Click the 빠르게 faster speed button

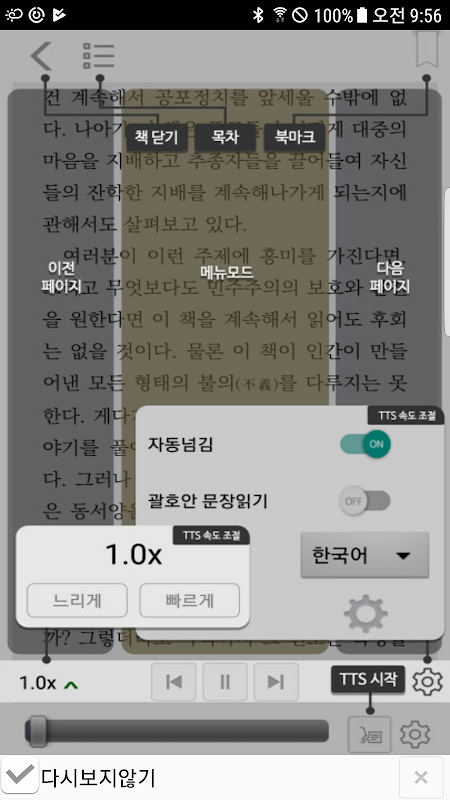pos(190,601)
